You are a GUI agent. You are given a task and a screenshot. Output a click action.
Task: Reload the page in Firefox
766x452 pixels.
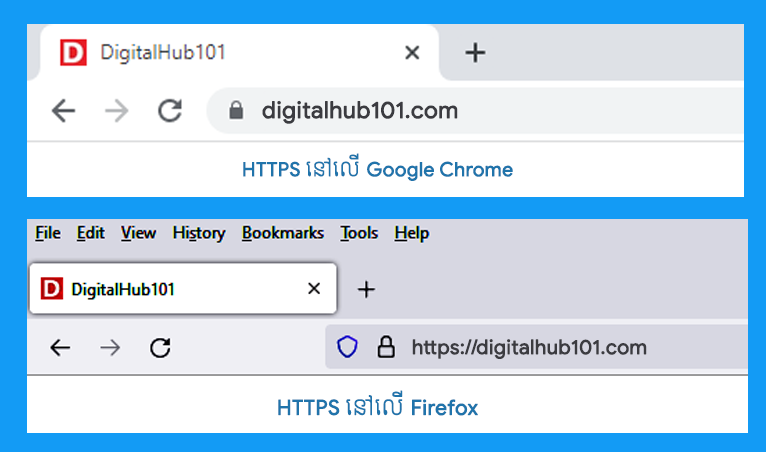pos(160,348)
